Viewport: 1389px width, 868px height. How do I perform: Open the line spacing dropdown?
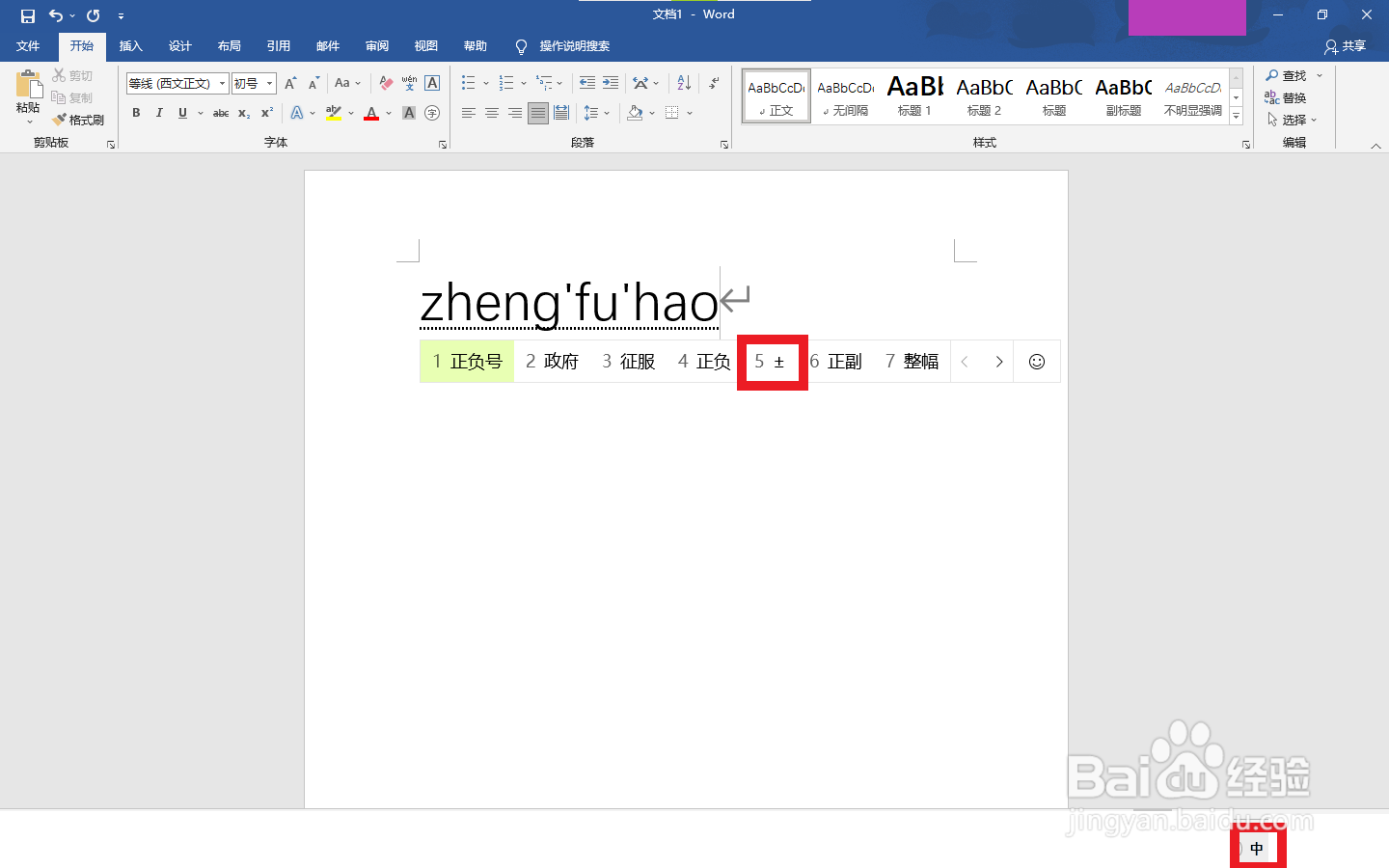point(607,113)
